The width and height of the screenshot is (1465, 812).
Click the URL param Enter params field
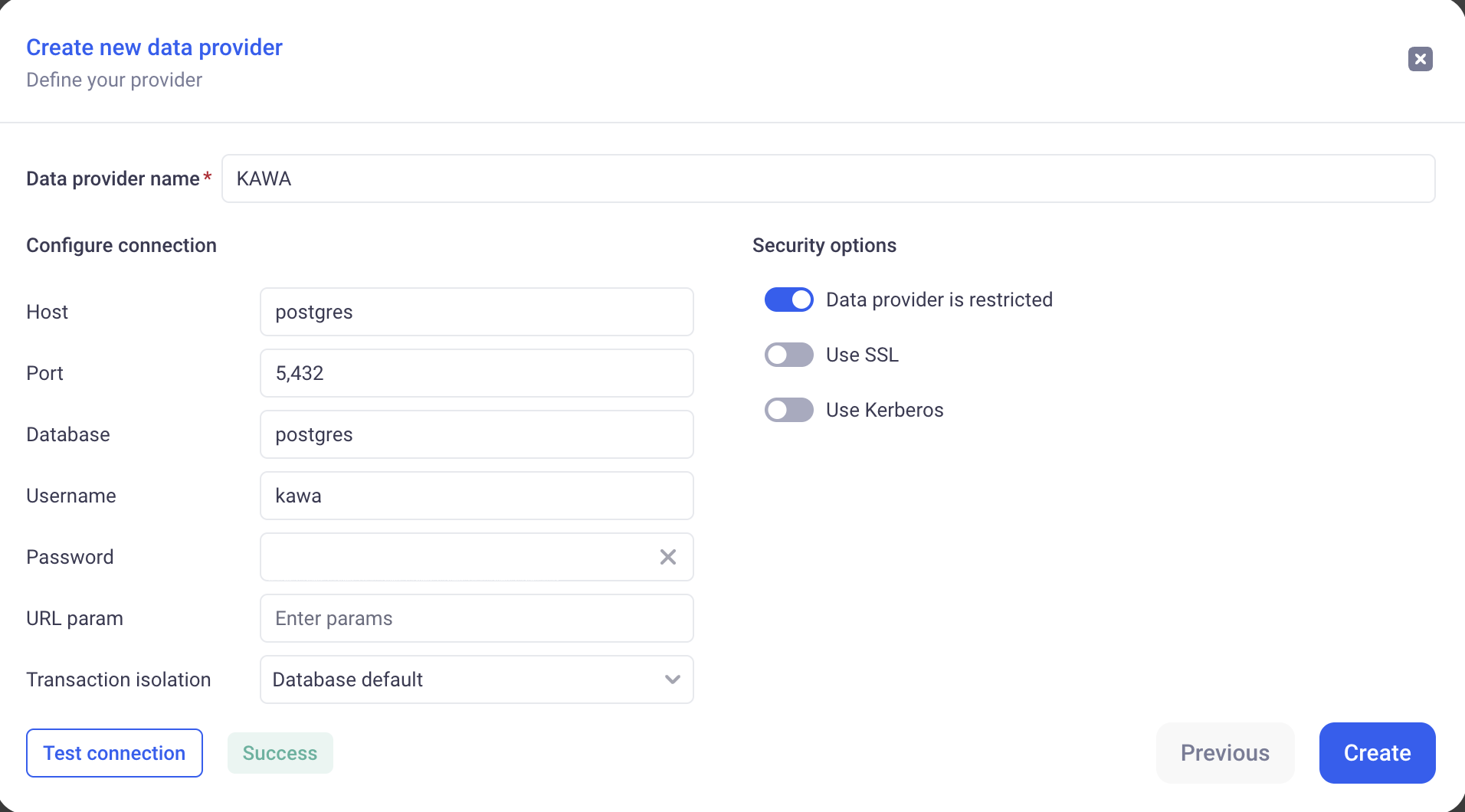(x=477, y=618)
